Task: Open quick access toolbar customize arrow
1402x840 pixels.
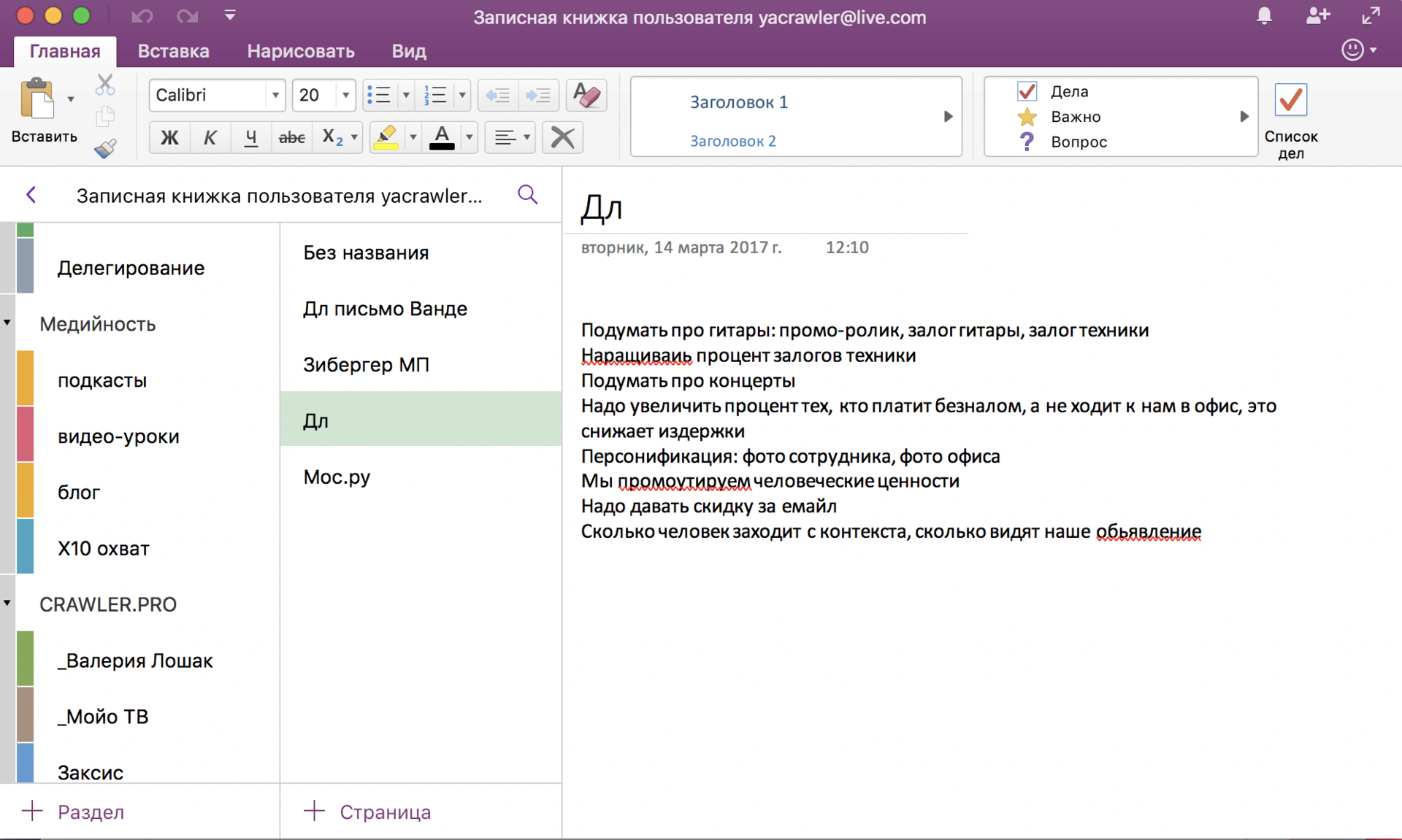Action: point(230,15)
